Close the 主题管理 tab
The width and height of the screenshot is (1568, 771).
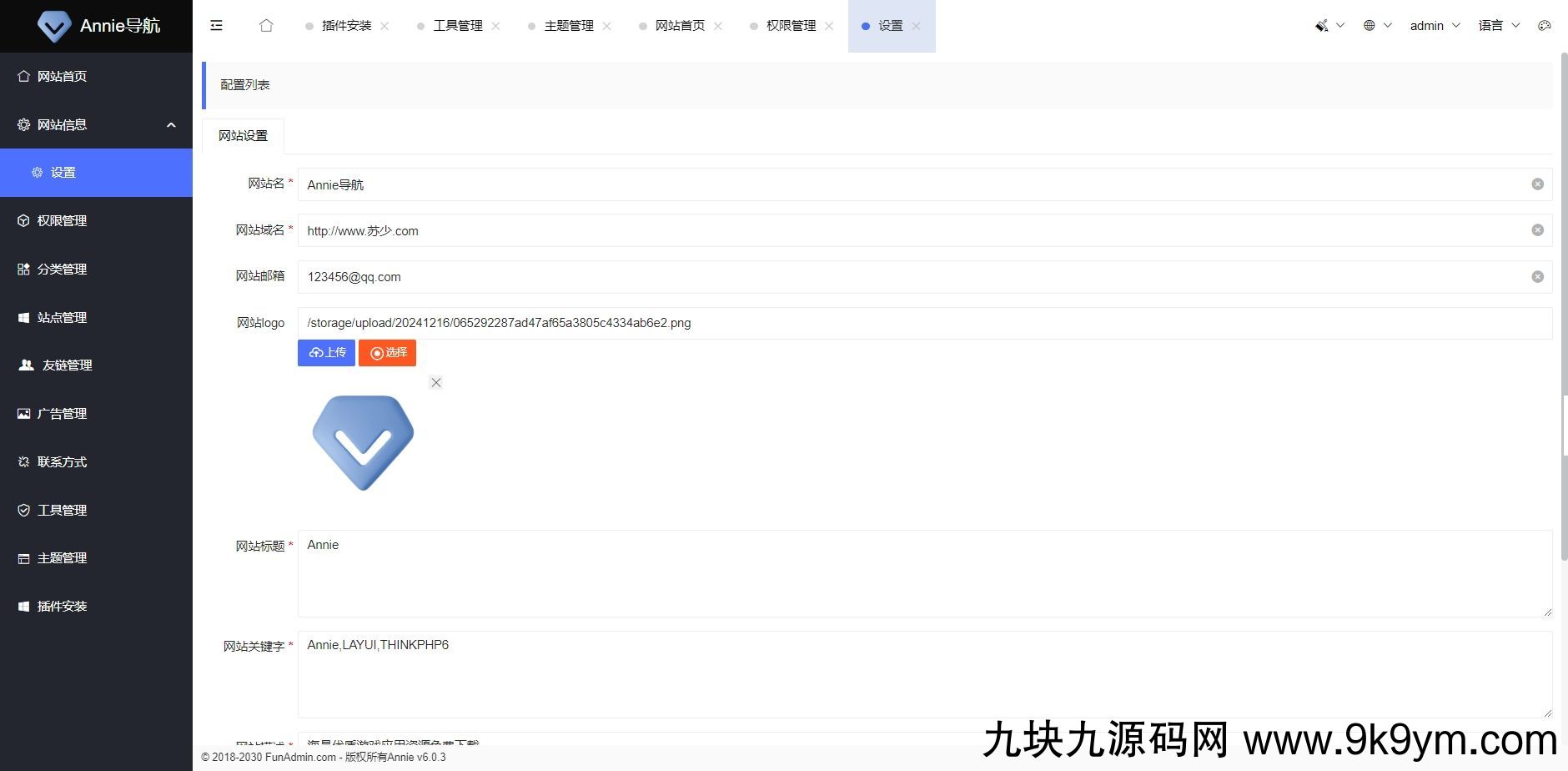[x=606, y=26]
